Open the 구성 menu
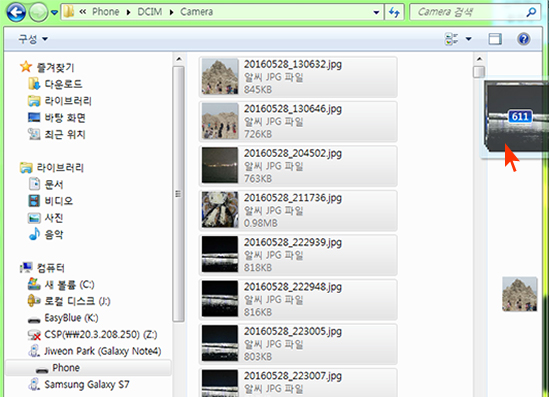Image resolution: width=549 pixels, height=397 pixels. [x=33, y=39]
